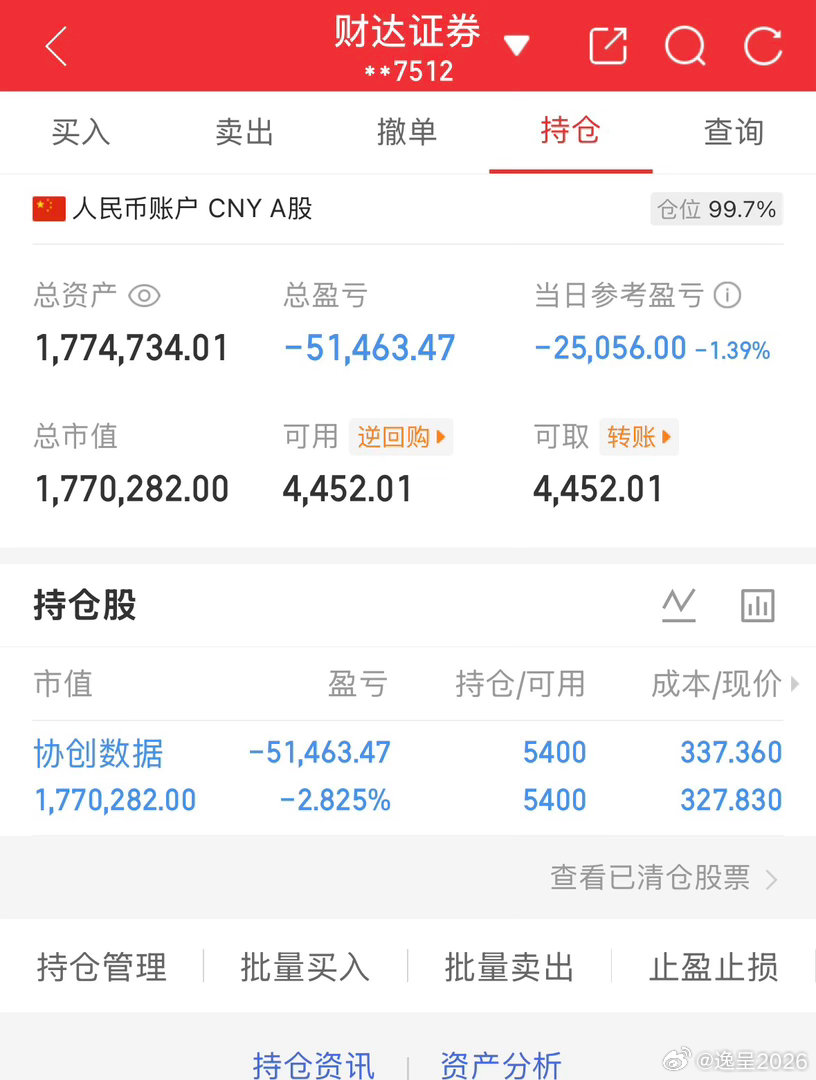Tap the 仓位 99.7% badge
This screenshot has height=1080, width=816.
[x=716, y=209]
